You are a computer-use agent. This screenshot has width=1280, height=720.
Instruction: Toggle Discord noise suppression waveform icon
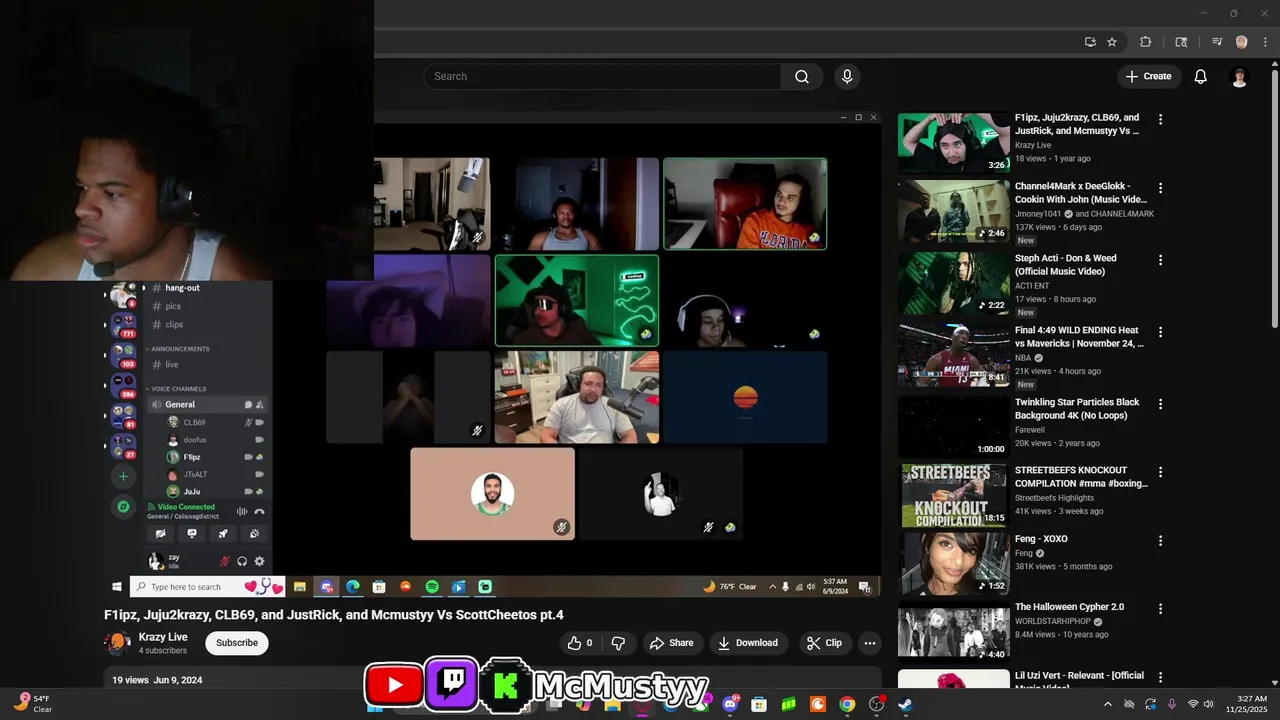241,511
